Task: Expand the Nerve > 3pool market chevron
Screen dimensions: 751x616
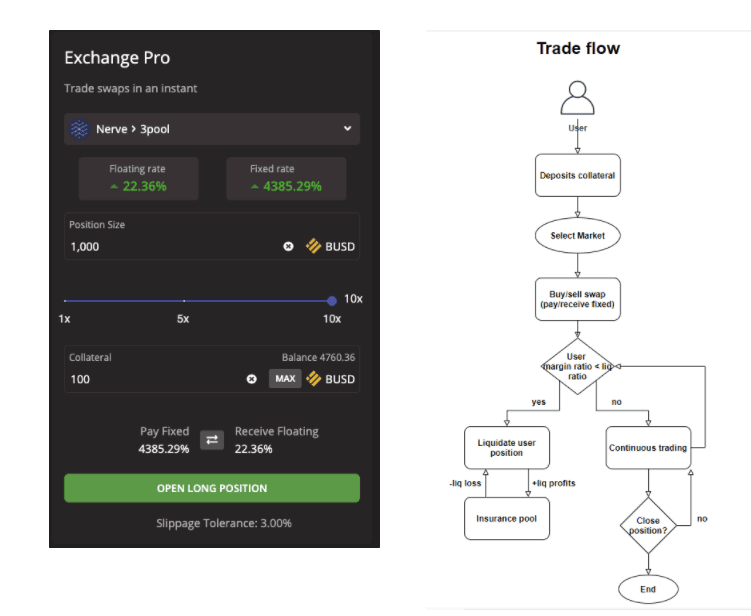Action: coord(347,129)
